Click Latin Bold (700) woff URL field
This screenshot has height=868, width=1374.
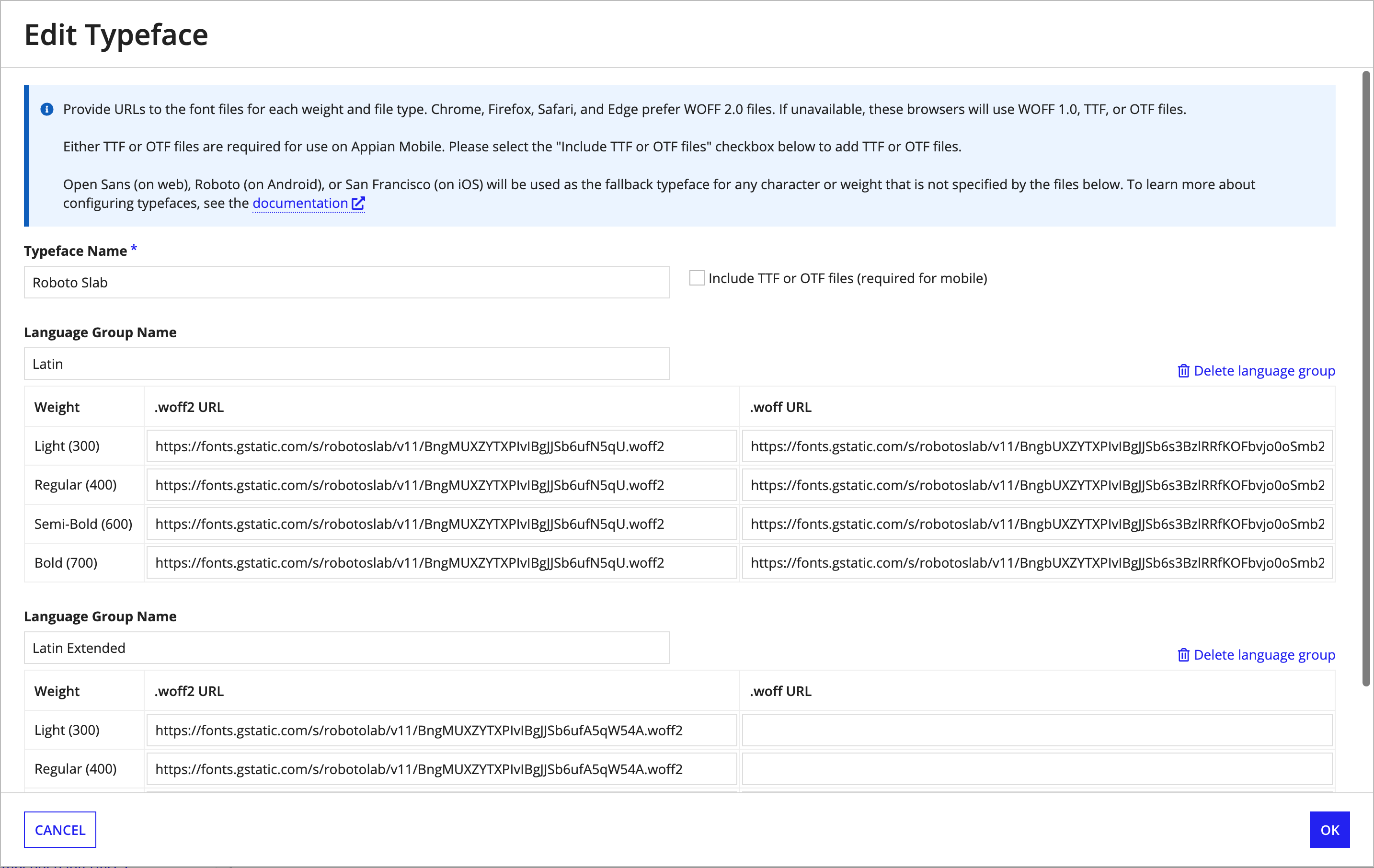1037,562
